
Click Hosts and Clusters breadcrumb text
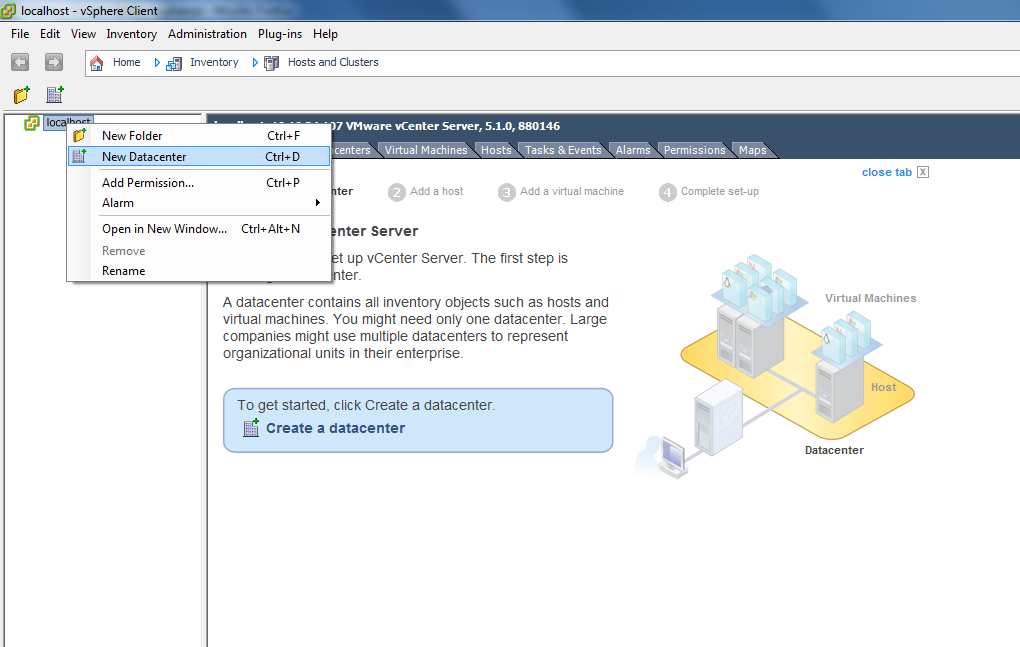[333, 62]
